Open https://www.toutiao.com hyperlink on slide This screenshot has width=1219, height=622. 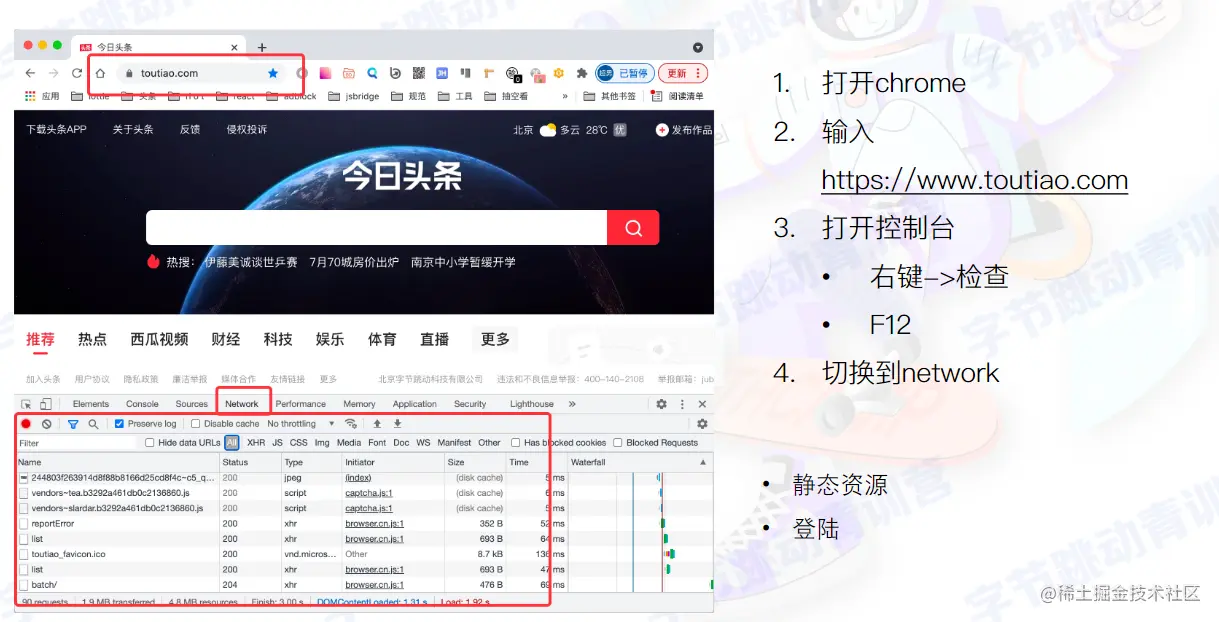[x=975, y=181]
